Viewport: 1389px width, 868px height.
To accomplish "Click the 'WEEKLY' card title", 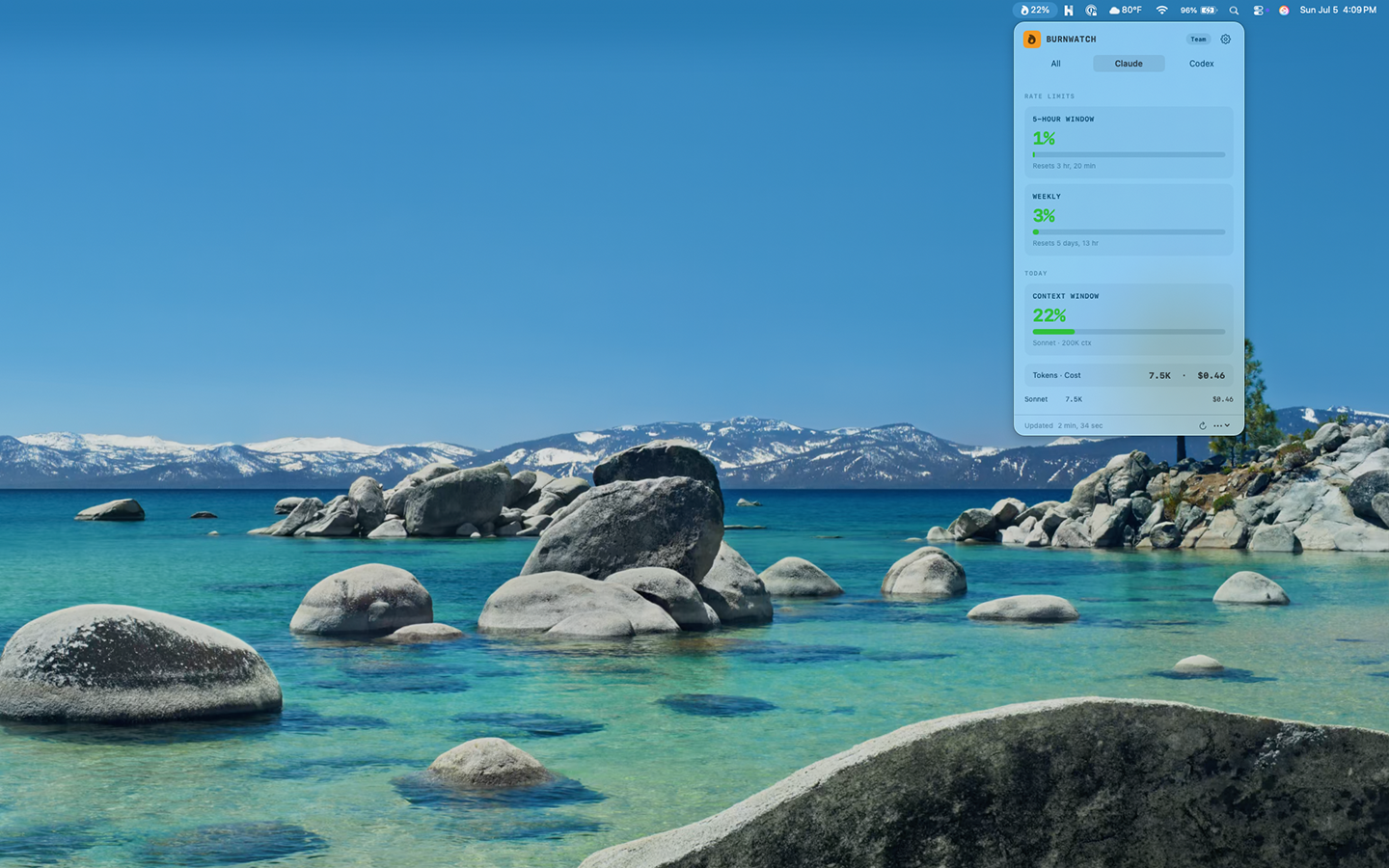I will 1047,197.
